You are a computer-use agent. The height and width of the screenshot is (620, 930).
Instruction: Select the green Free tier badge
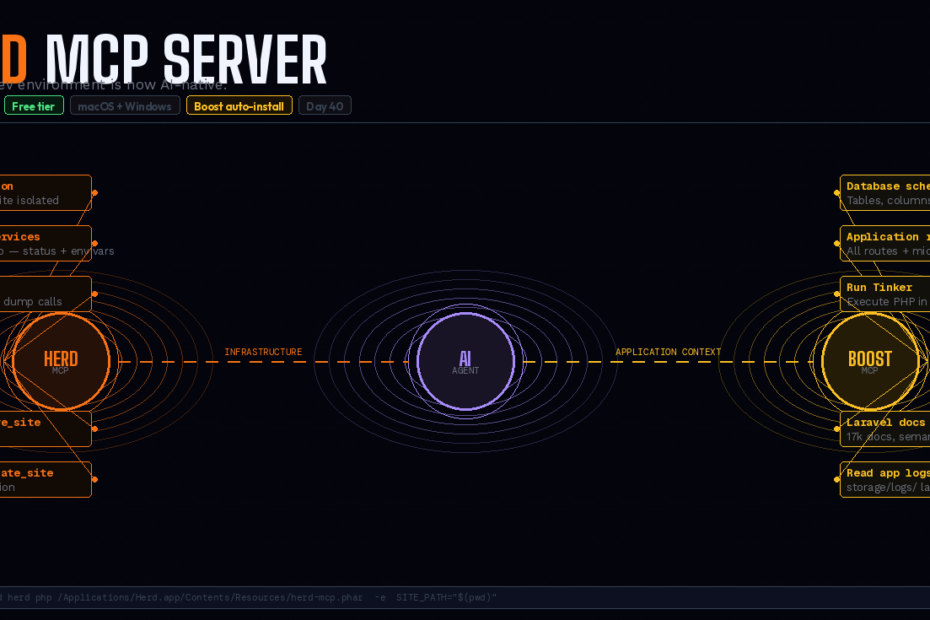point(34,106)
